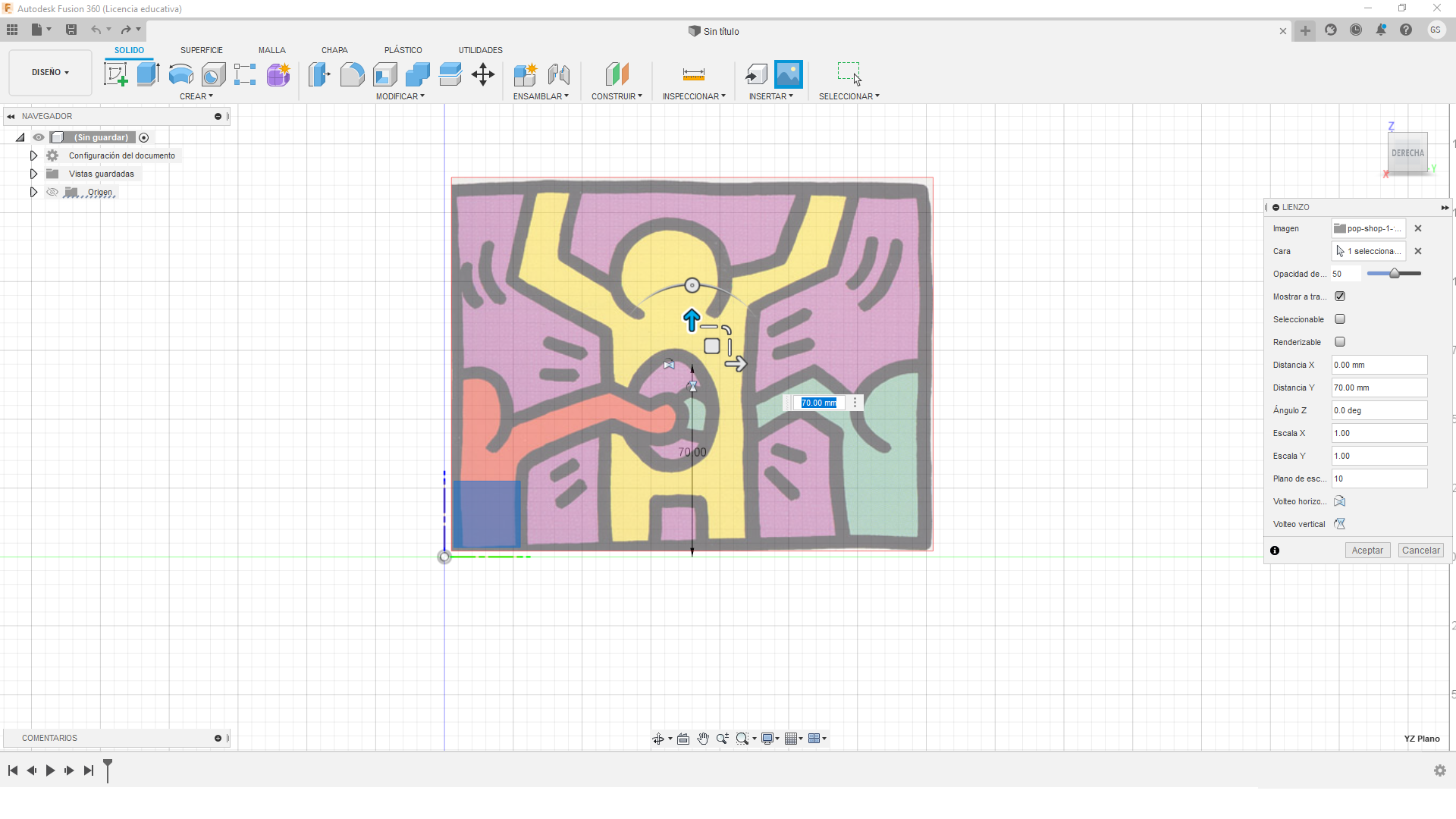The image size is (1456, 819).
Task: Click the Aceptar button
Action: point(1367,551)
